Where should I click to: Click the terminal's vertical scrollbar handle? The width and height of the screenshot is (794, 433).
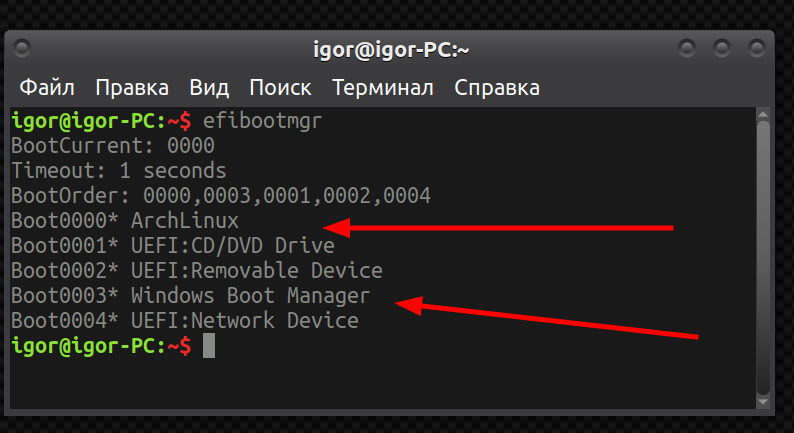[764, 255]
